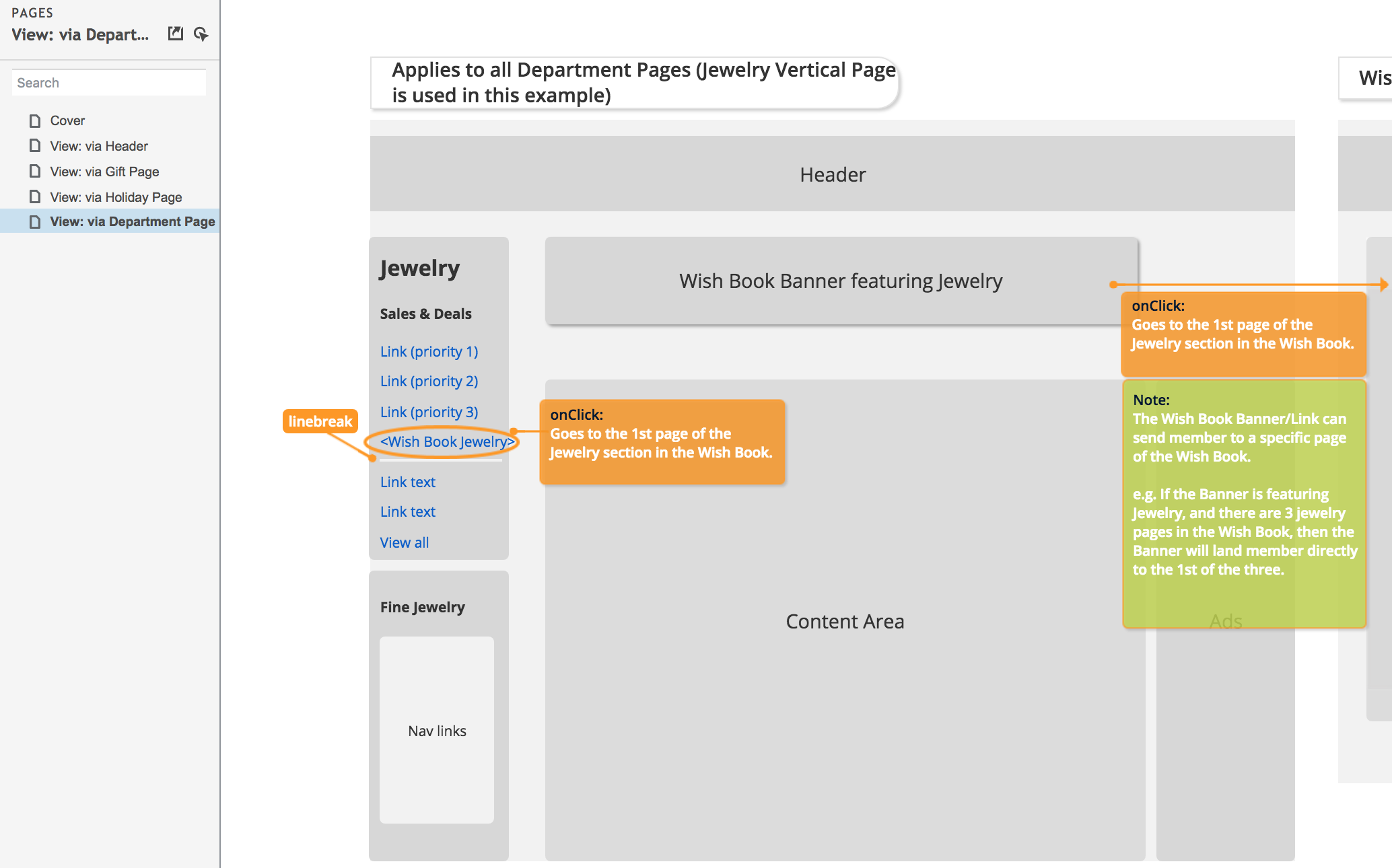Viewport: 1392px width, 868px height.
Task: Click the pointer icon next to page title
Action: tap(201, 34)
